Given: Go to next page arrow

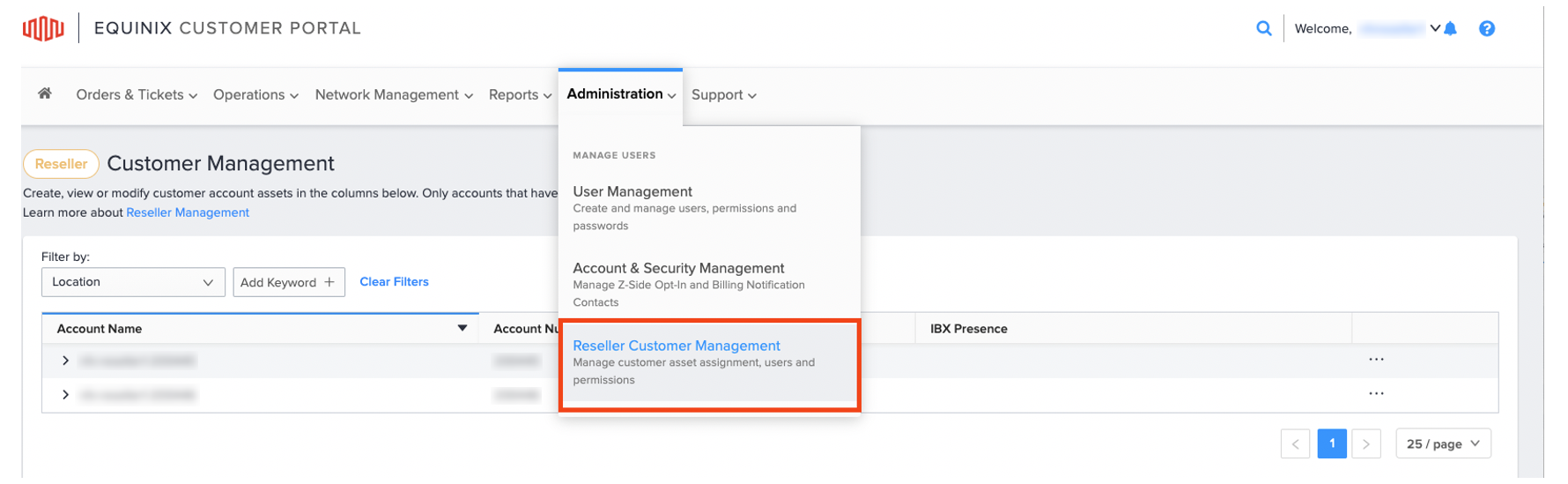Looking at the screenshot, I should 1366,443.
